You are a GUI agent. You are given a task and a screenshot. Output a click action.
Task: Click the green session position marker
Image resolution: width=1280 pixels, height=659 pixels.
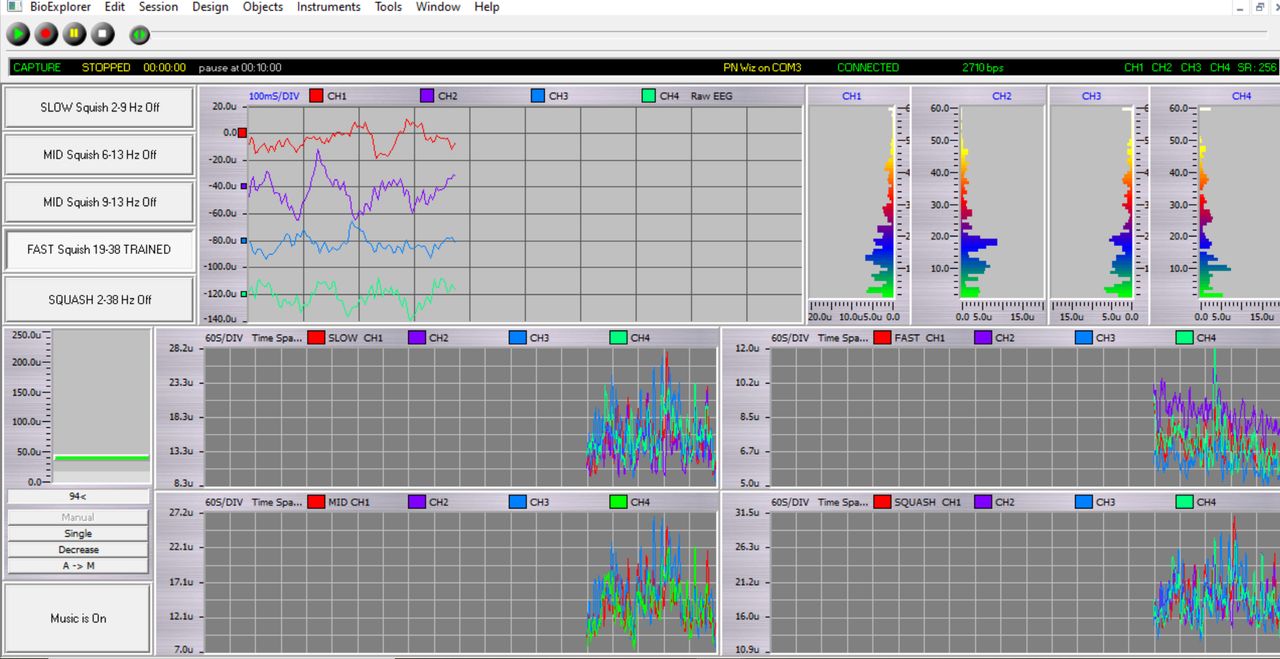pyautogui.click(x=140, y=35)
